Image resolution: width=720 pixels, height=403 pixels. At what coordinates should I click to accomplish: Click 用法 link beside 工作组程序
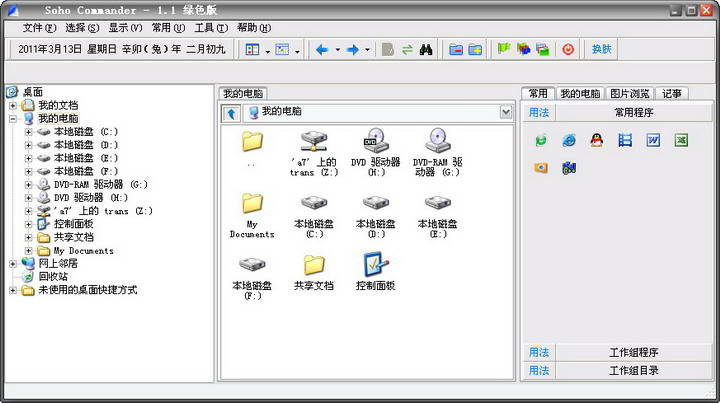[539, 353]
